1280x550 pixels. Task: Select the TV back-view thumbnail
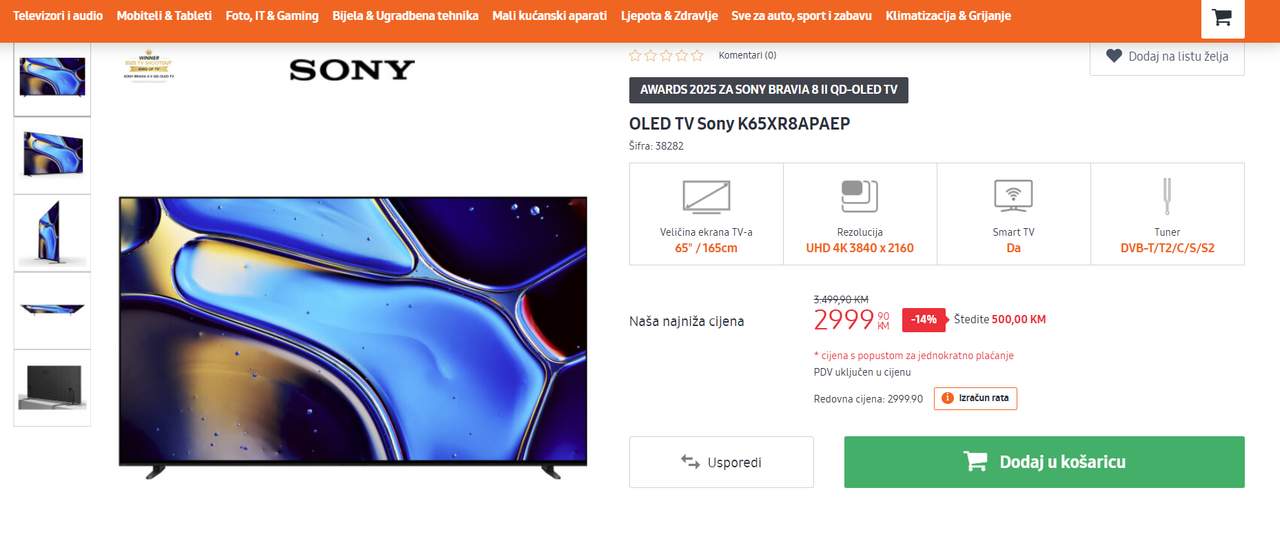pyautogui.click(x=52, y=388)
